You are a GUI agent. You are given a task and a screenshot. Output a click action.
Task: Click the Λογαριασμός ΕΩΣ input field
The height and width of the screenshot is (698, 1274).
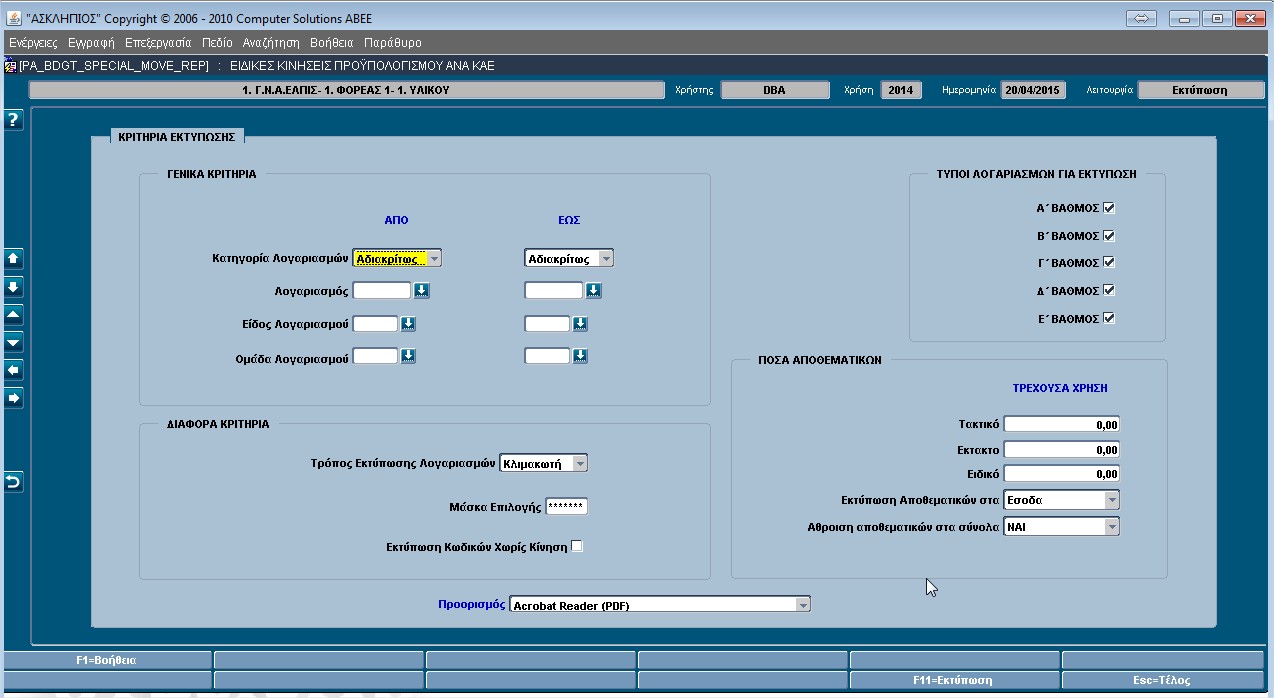(x=554, y=290)
